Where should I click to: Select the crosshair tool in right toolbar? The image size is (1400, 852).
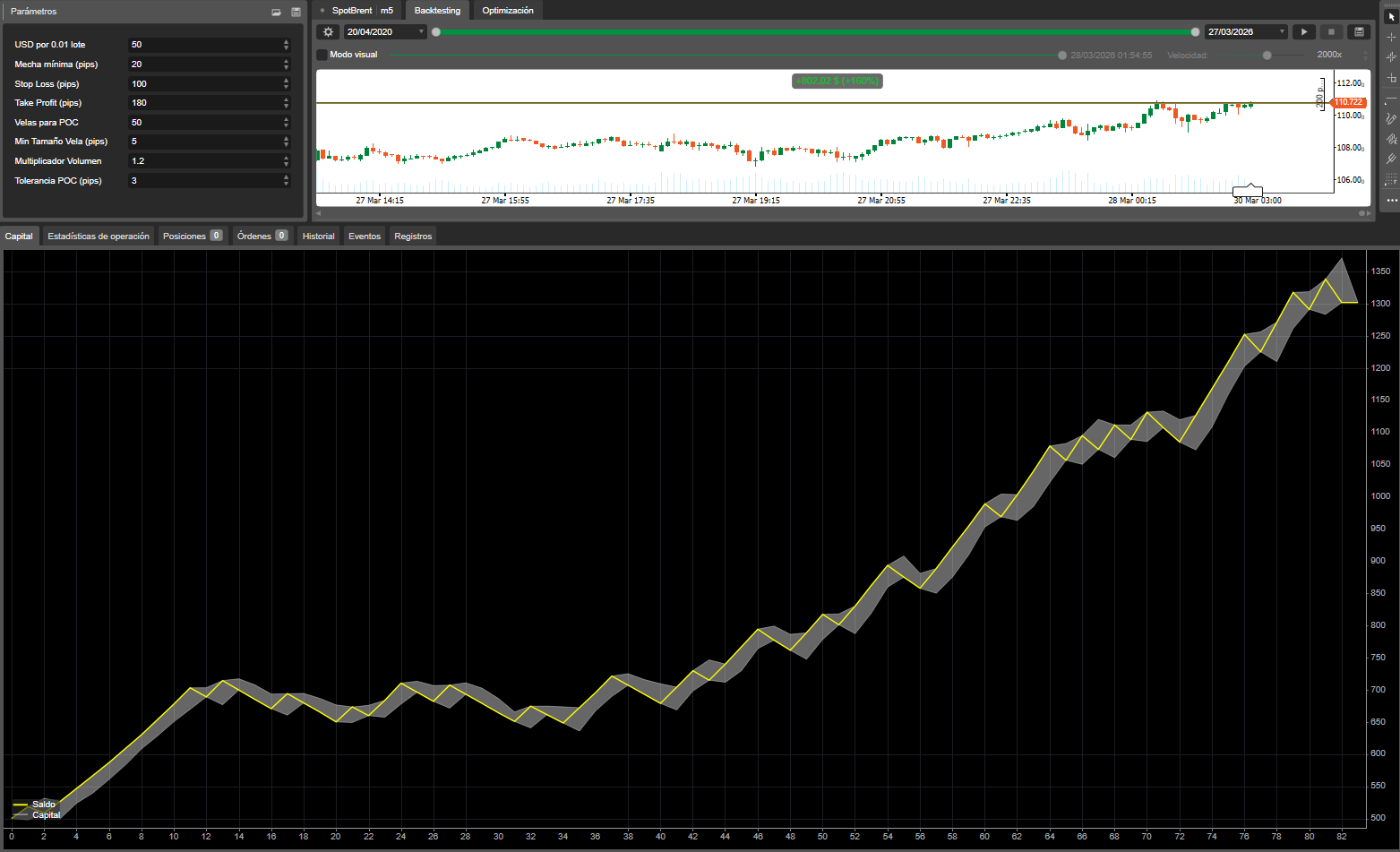(1391, 37)
